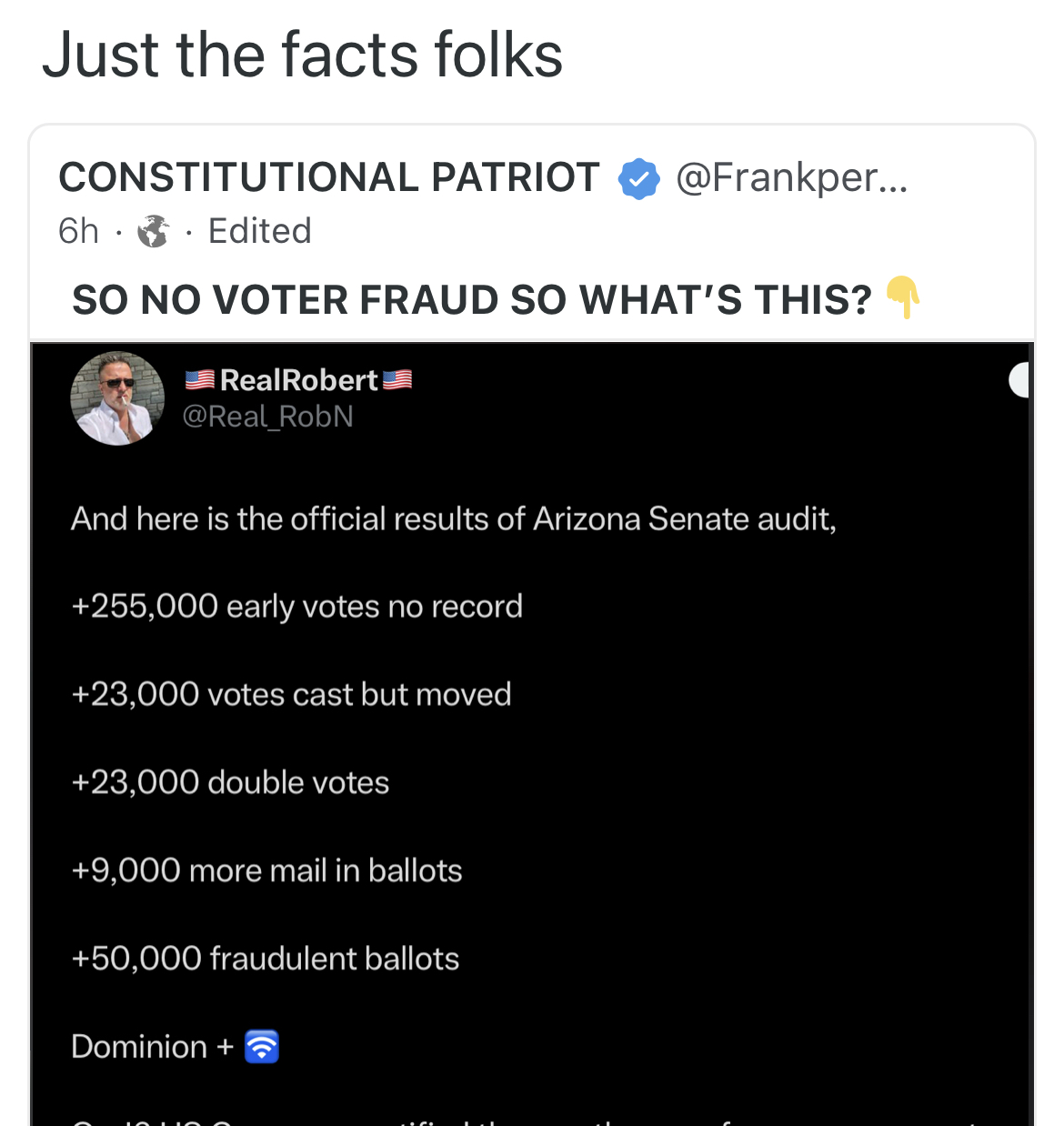Open RealRobert's profile picture
This screenshot has width=1064, height=1126.
tap(117, 398)
